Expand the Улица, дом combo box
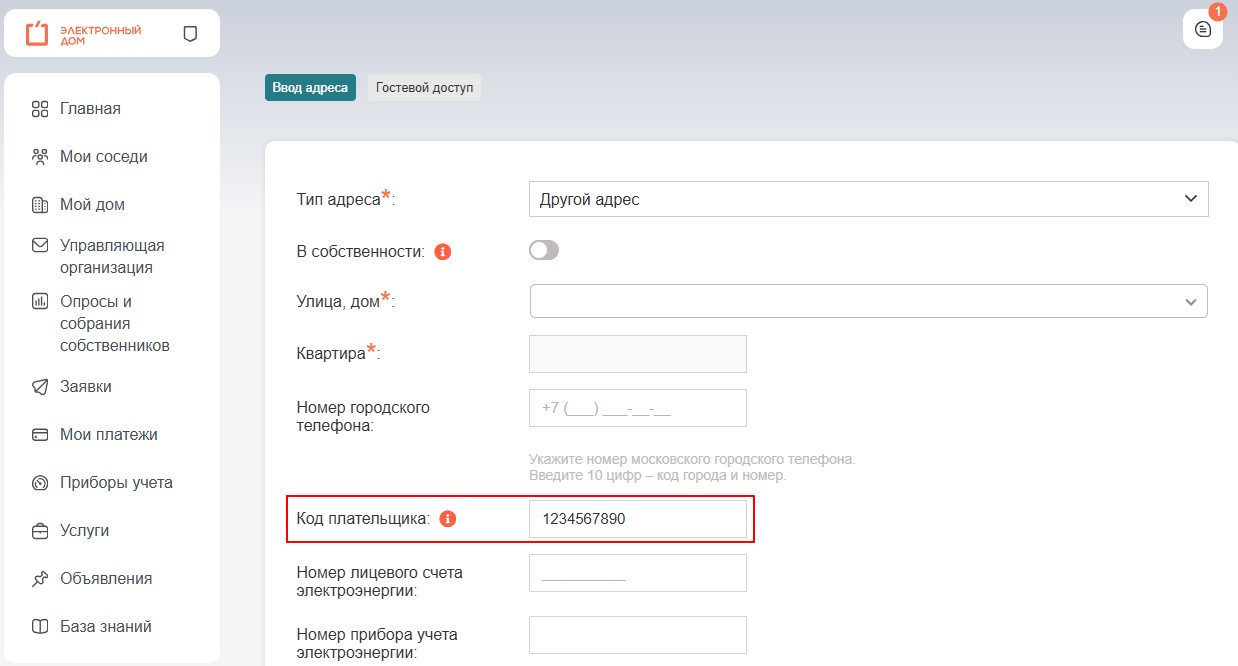Viewport: 1238px width, 666px height. pos(868,301)
